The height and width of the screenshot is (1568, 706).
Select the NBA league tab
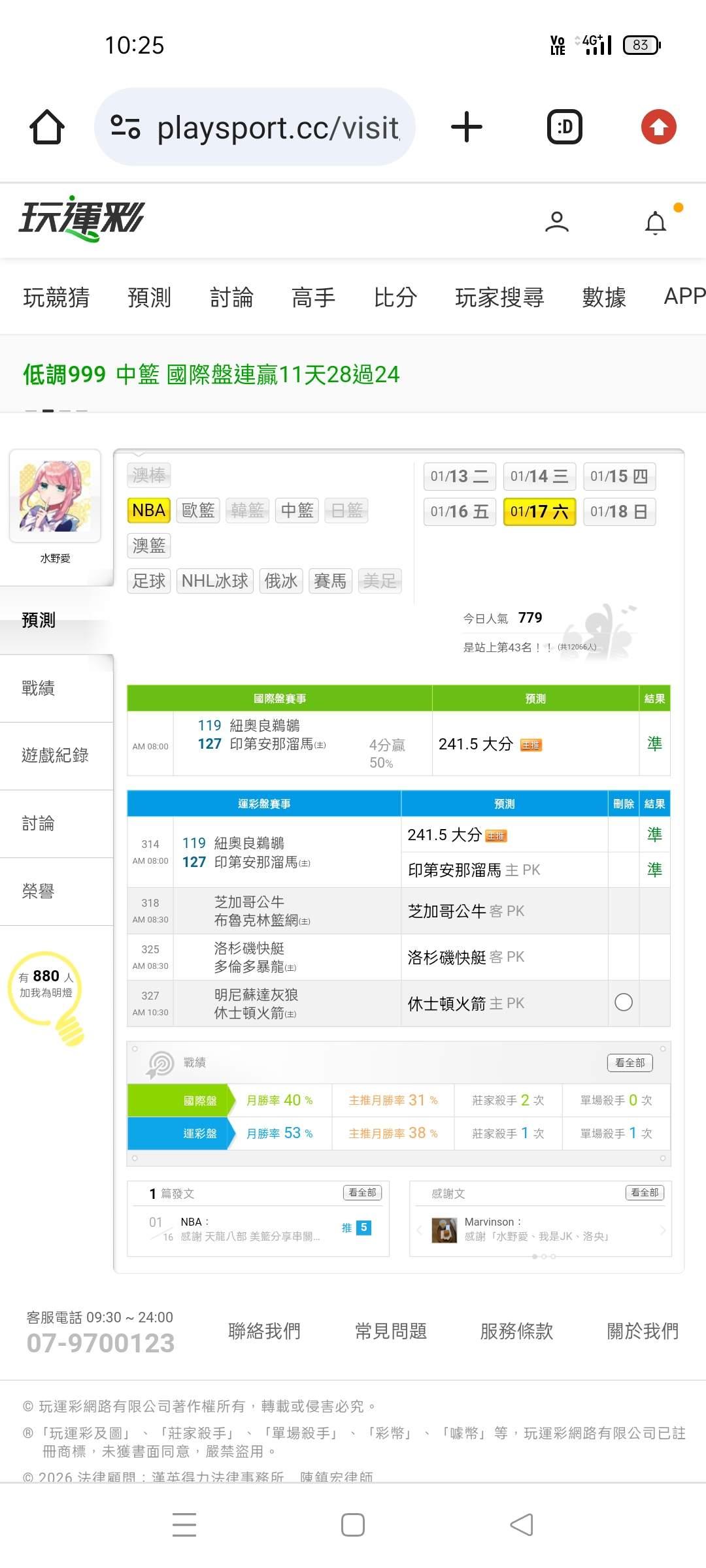click(149, 510)
